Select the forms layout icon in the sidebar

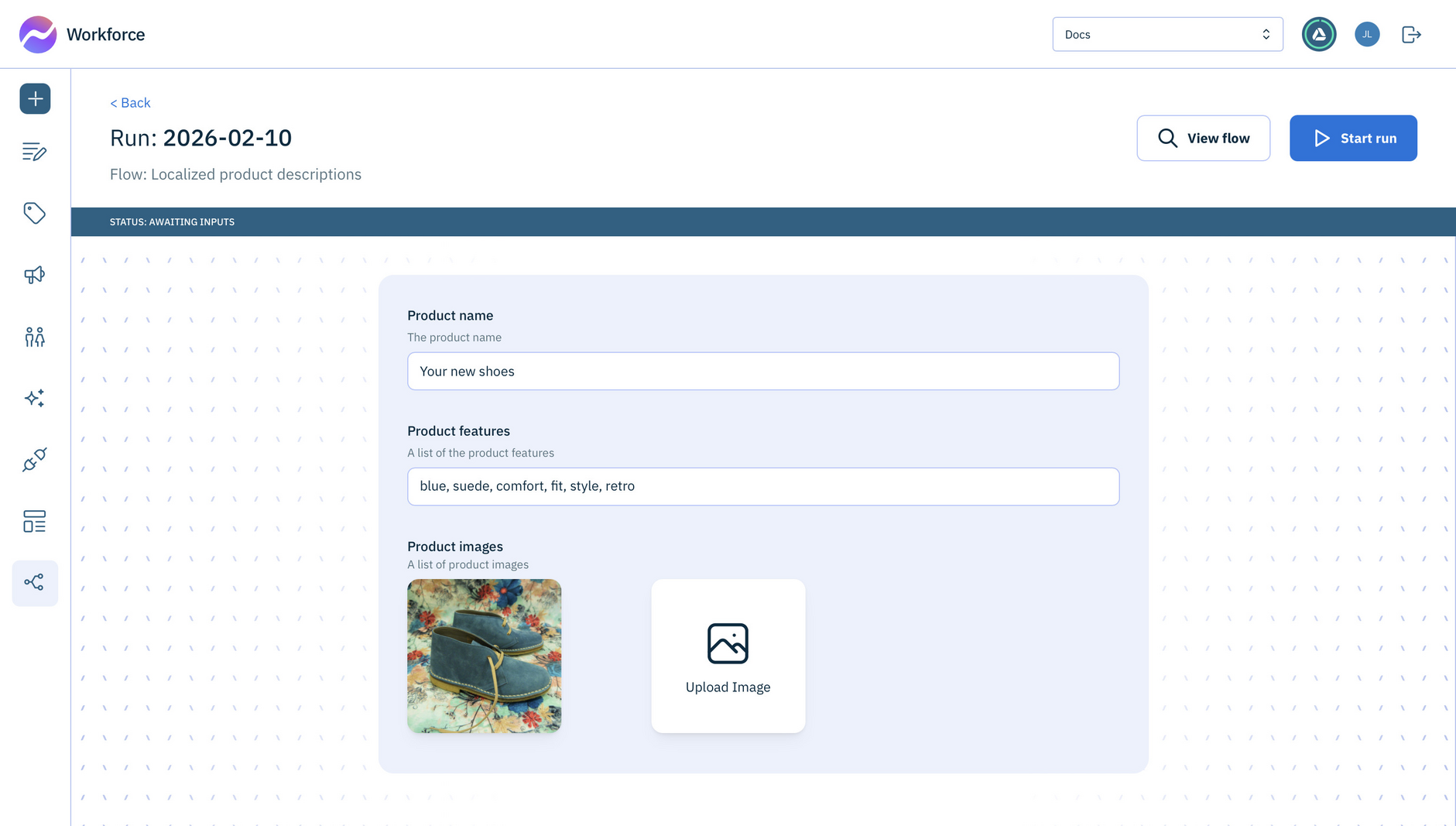pyautogui.click(x=34, y=521)
